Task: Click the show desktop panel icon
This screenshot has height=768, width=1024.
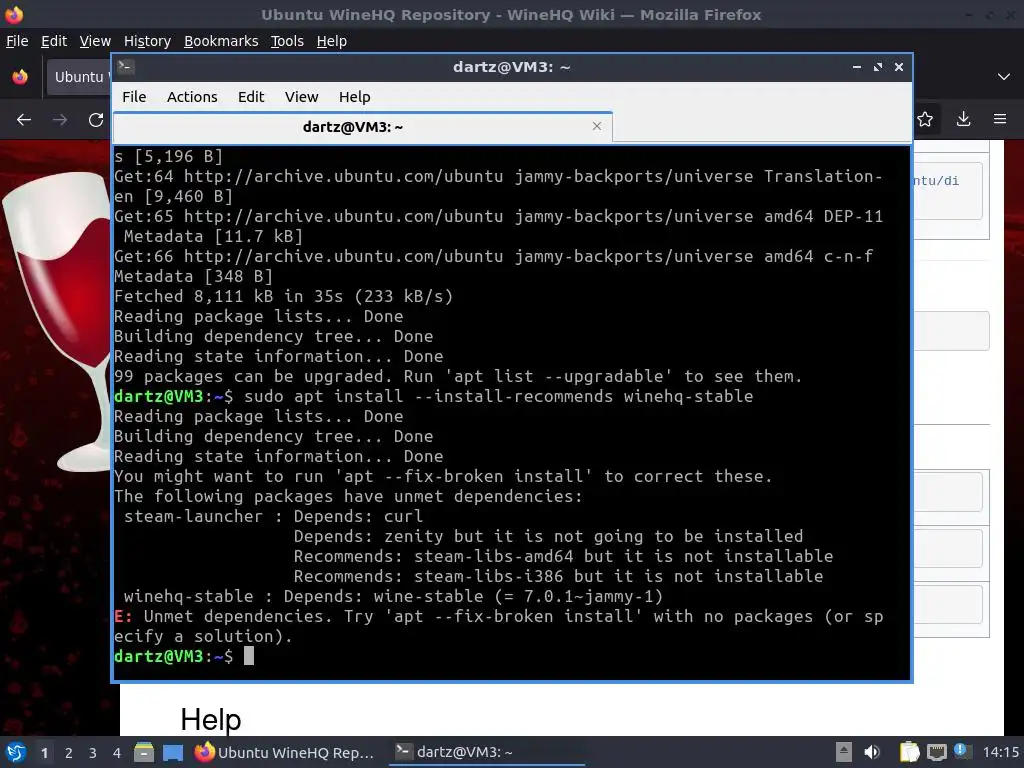Action: [173, 752]
